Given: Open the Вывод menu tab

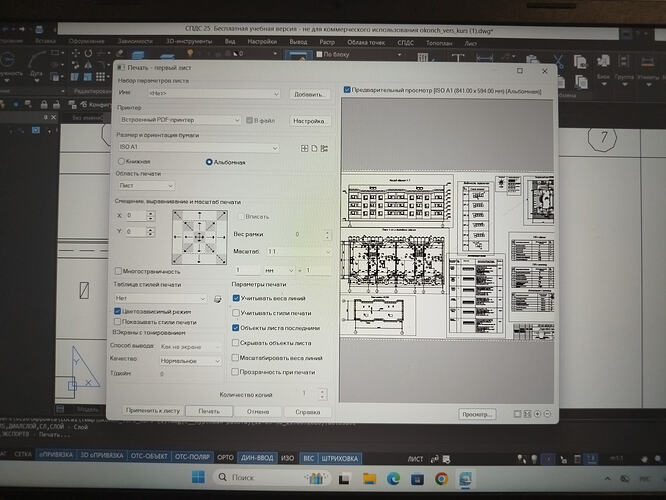Looking at the screenshot, I should 298,42.
